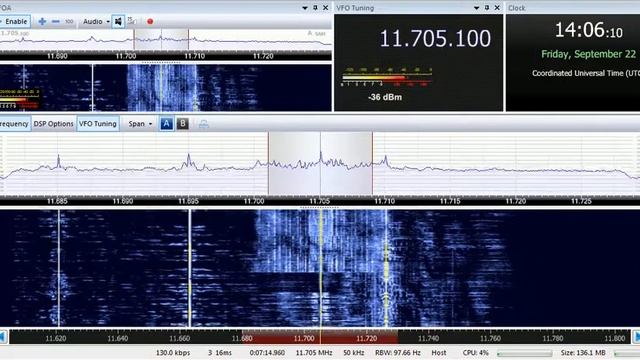Click the red highlighted span region in band scale
Image resolution: width=640 pixels, height=360 pixels.
(x=320, y=338)
